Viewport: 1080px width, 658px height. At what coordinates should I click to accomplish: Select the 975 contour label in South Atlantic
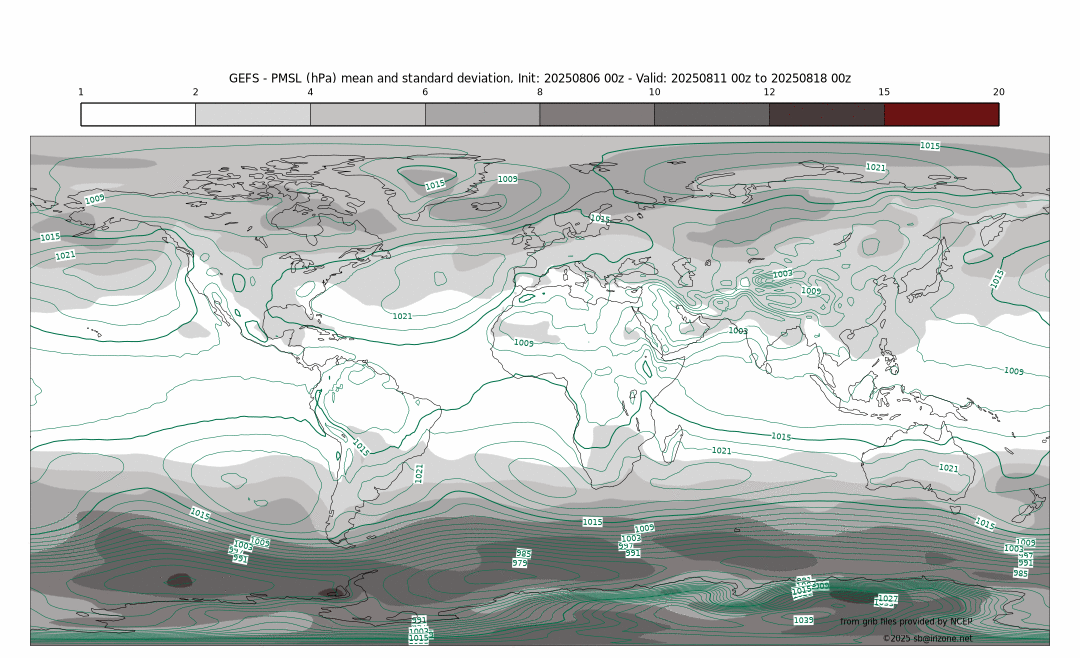(x=520, y=563)
